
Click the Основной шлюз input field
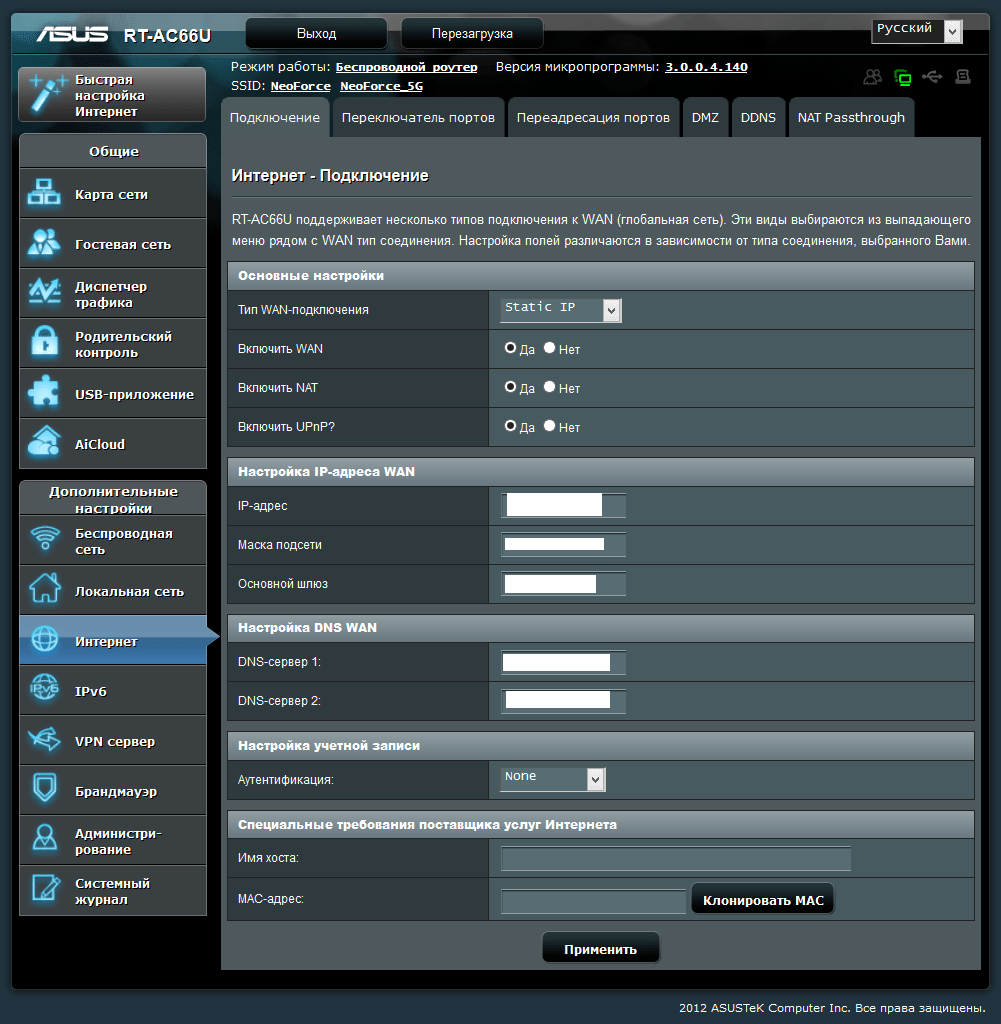[564, 583]
